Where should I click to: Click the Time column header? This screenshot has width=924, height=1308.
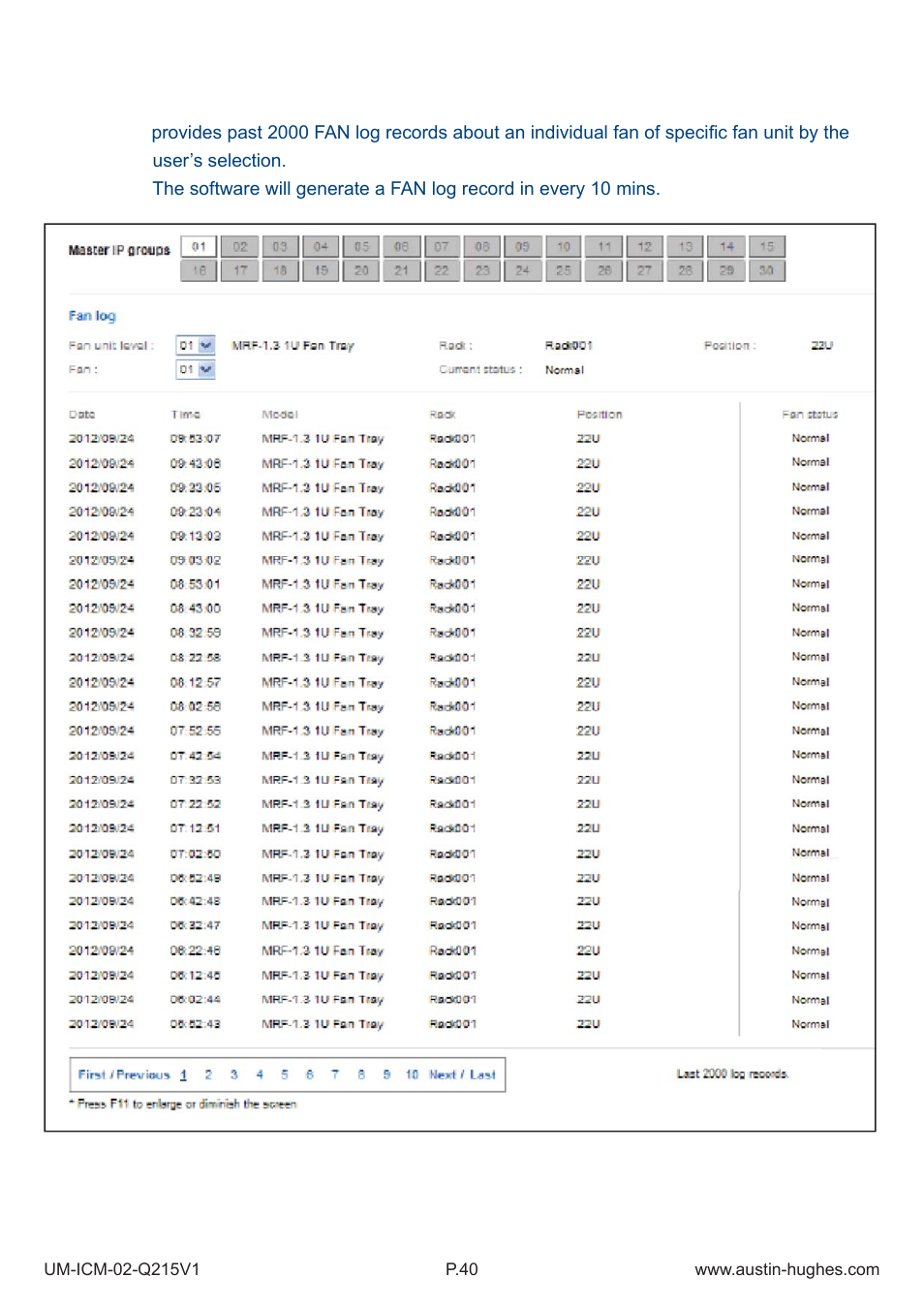coord(185,415)
